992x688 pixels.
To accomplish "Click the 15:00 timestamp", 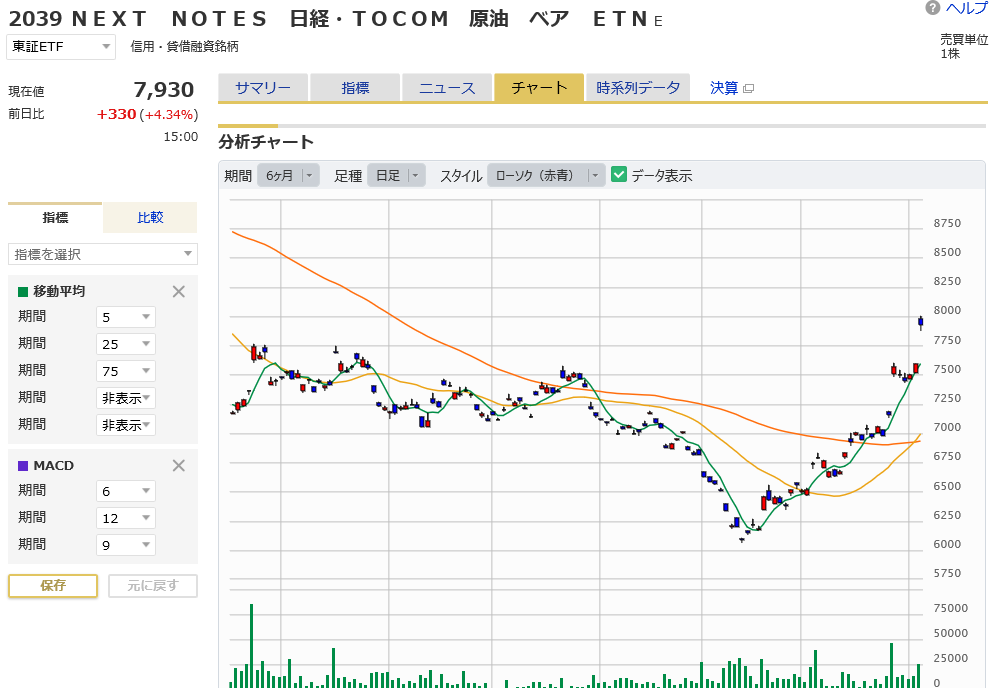I will (181, 137).
